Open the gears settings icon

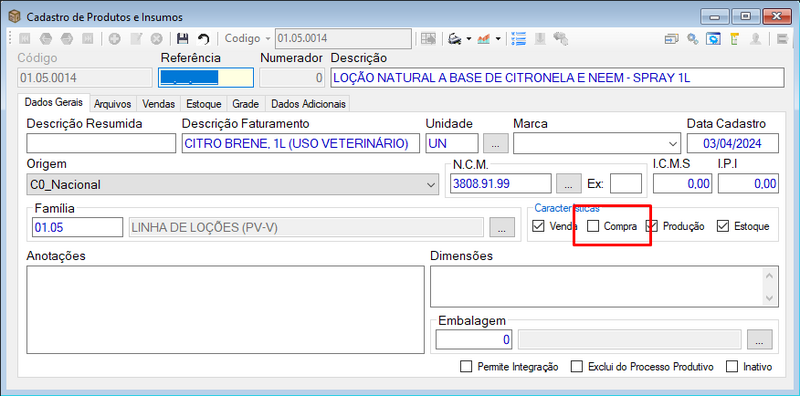(x=692, y=39)
